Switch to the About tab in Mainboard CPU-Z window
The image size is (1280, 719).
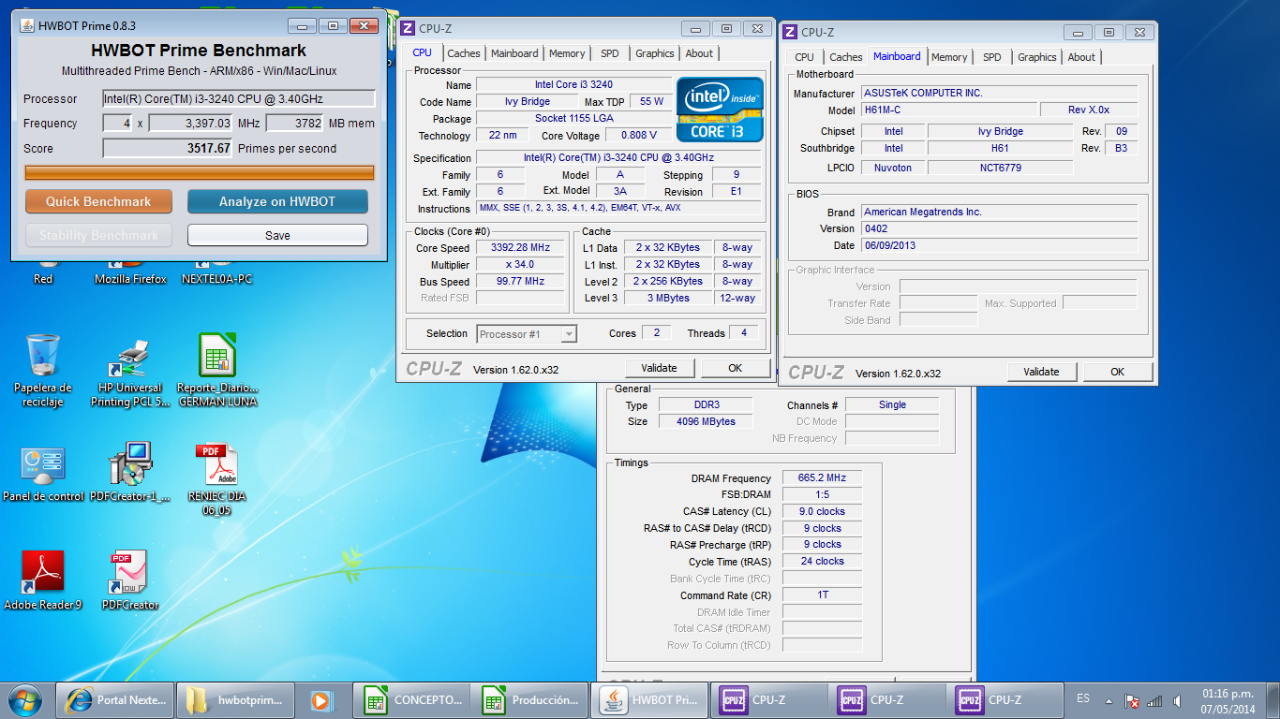pyautogui.click(x=1082, y=57)
